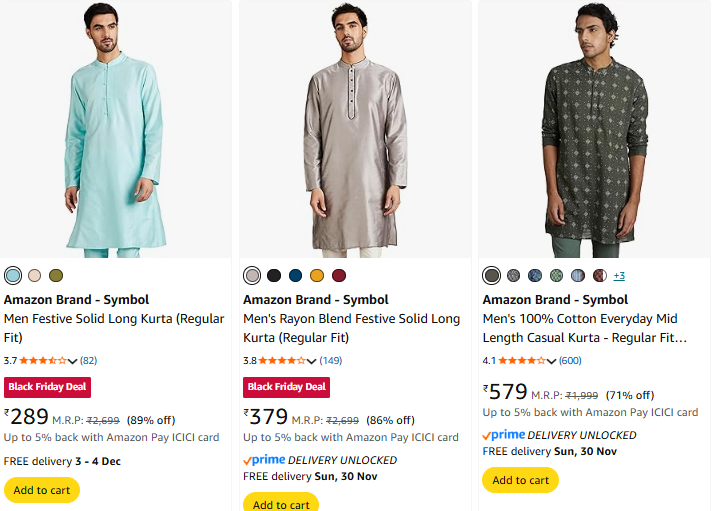The image size is (715, 511).
Task: Select the olive green color swatch
Action: [x=56, y=275]
